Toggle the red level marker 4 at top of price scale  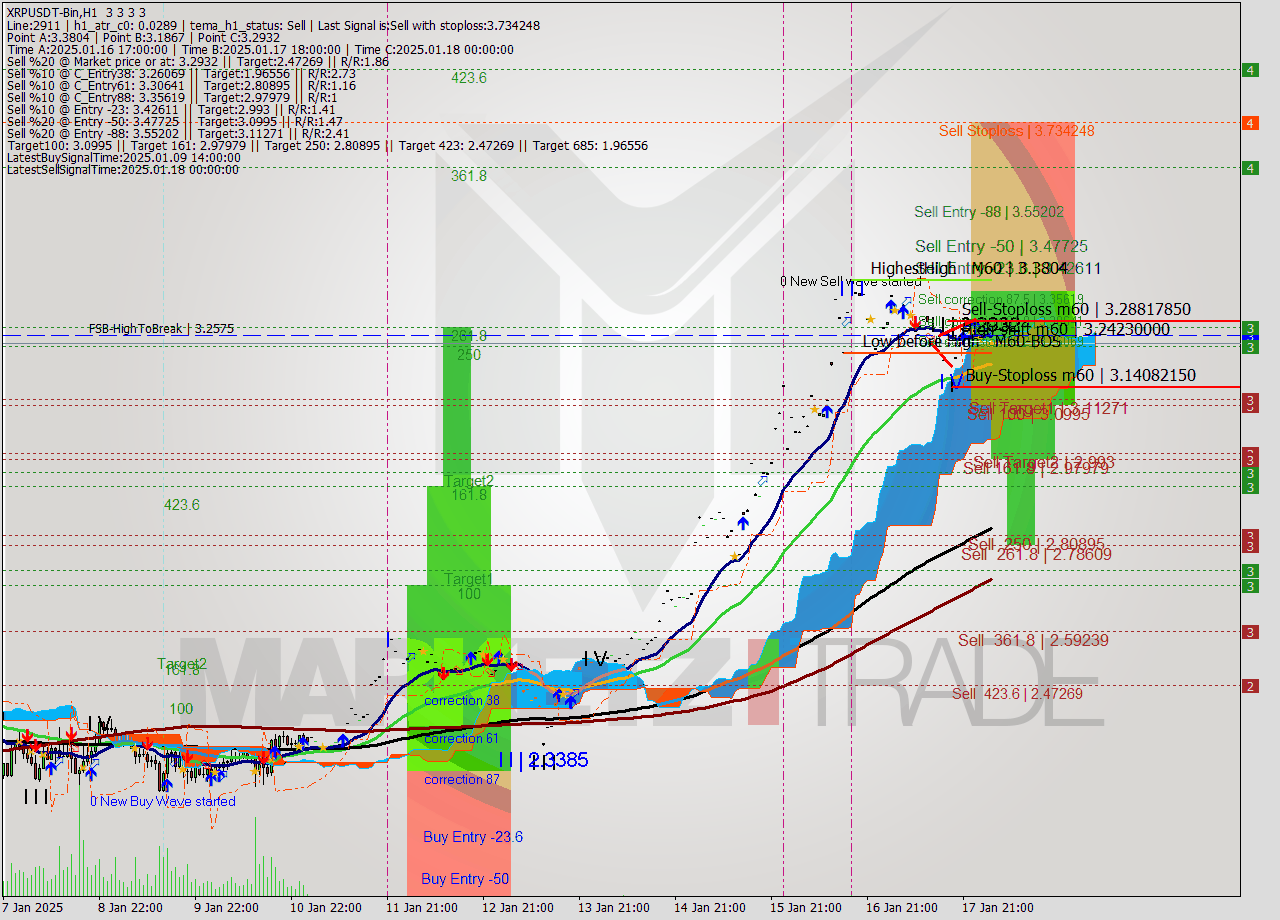(x=1249, y=122)
